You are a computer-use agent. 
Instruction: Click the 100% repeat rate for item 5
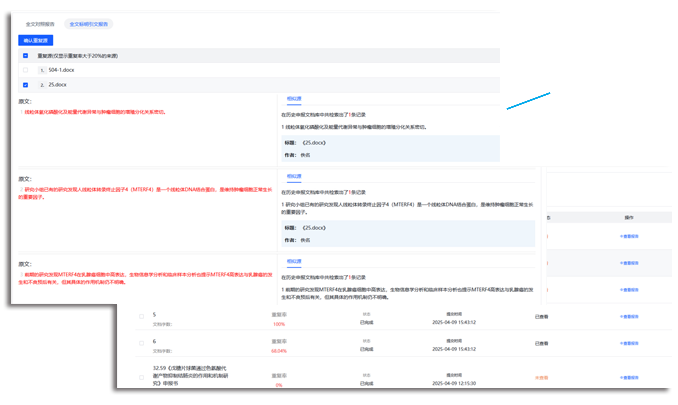click(279, 324)
